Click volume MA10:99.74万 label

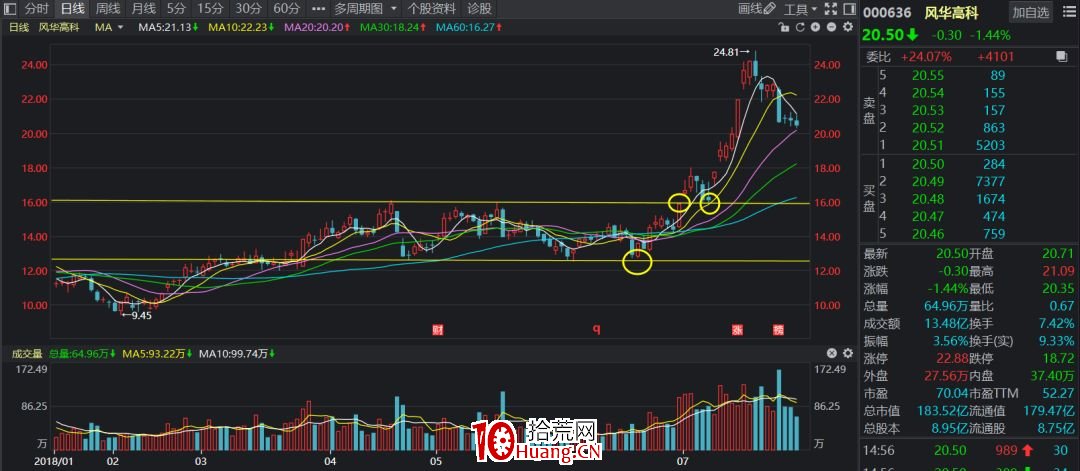pyautogui.click(x=238, y=354)
